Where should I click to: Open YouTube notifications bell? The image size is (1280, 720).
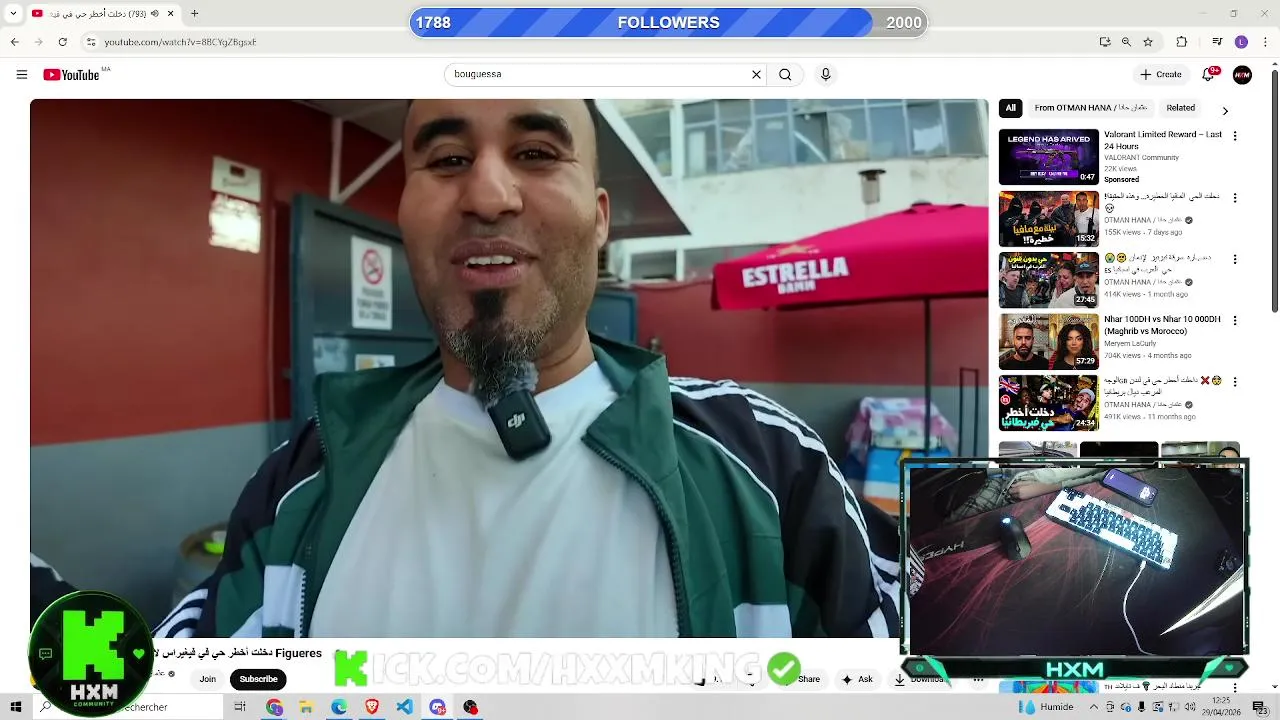1208,74
